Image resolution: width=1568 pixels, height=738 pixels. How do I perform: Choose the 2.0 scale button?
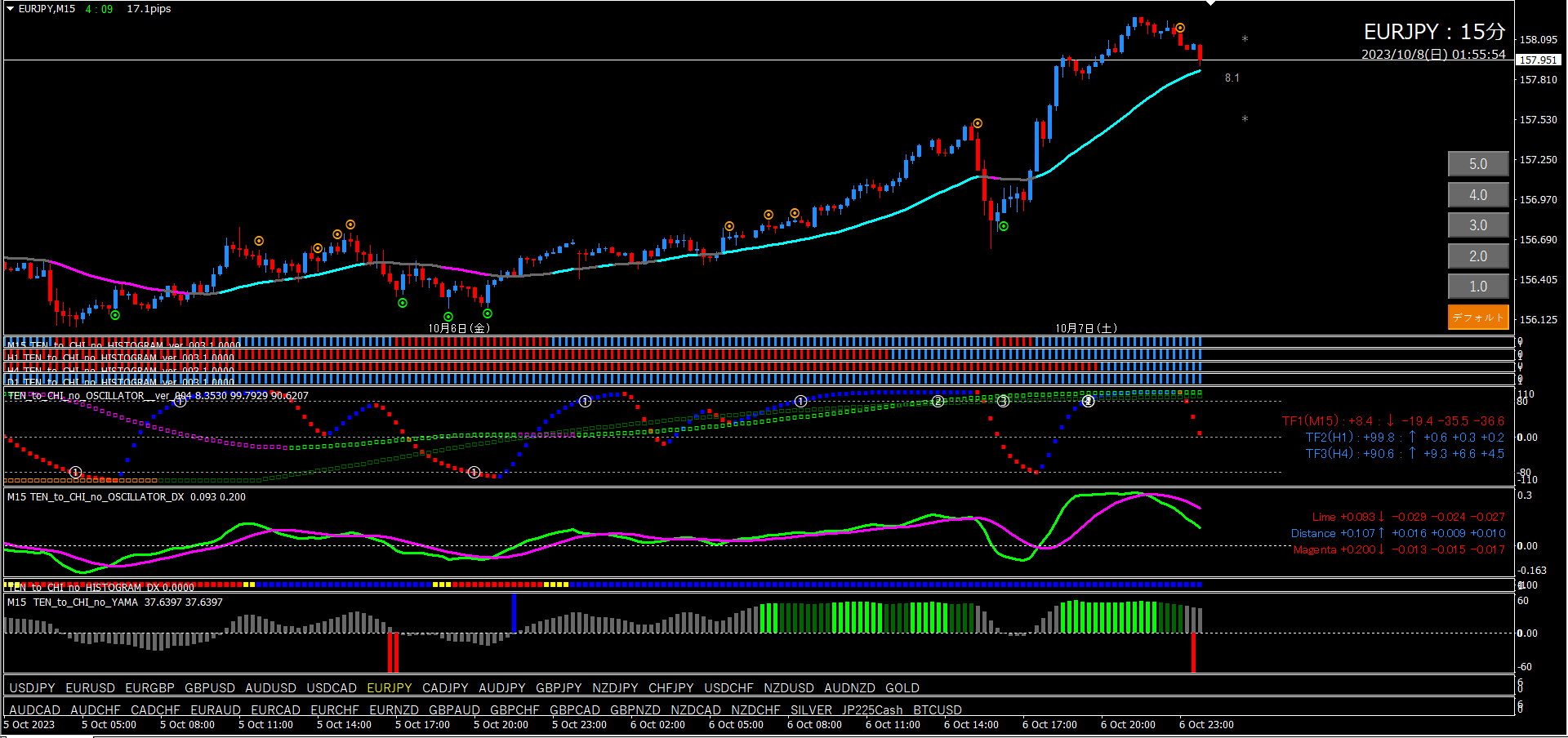(x=1478, y=256)
